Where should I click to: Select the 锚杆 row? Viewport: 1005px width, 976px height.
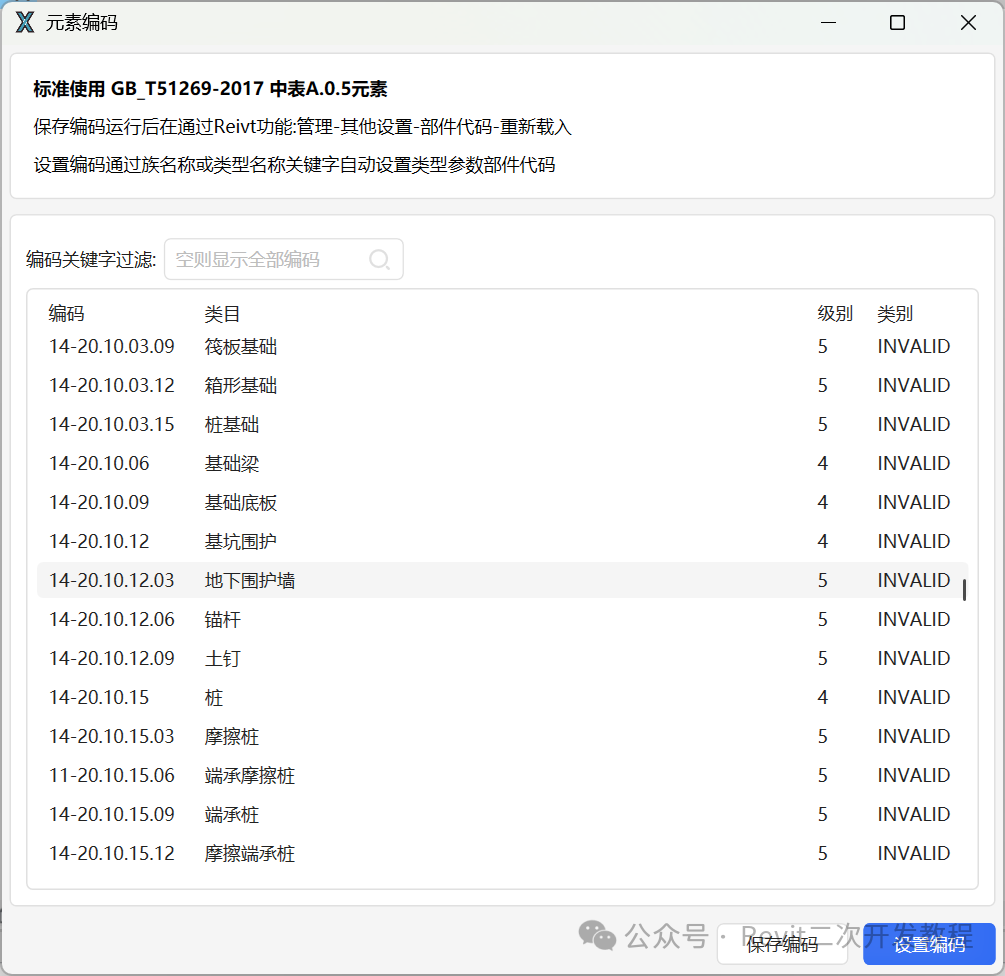point(502,620)
